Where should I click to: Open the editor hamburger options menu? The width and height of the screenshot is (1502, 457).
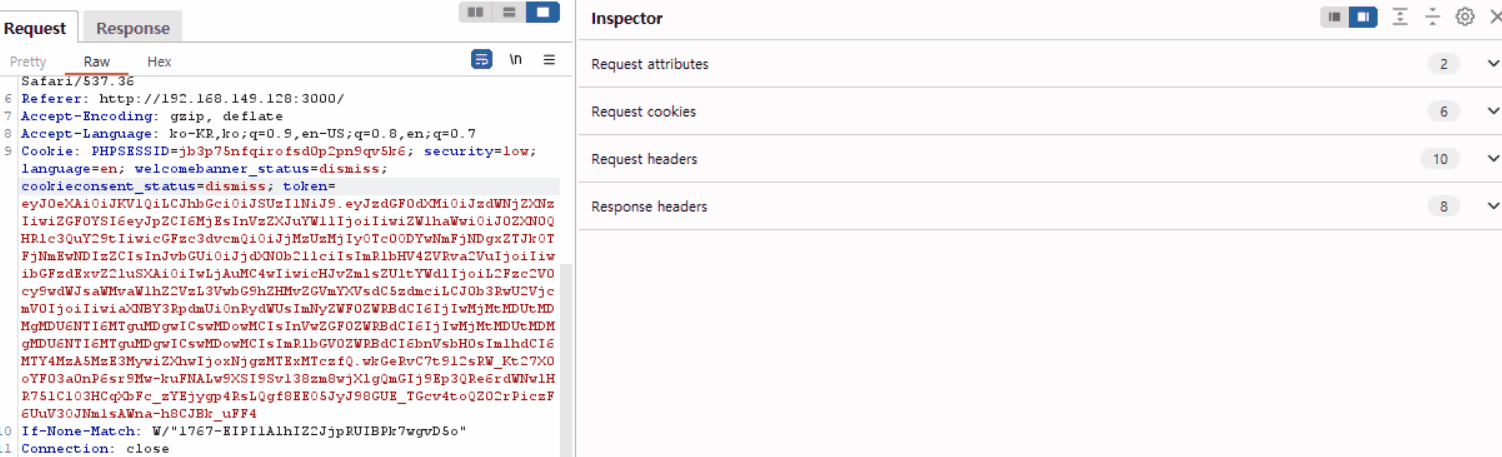click(549, 60)
